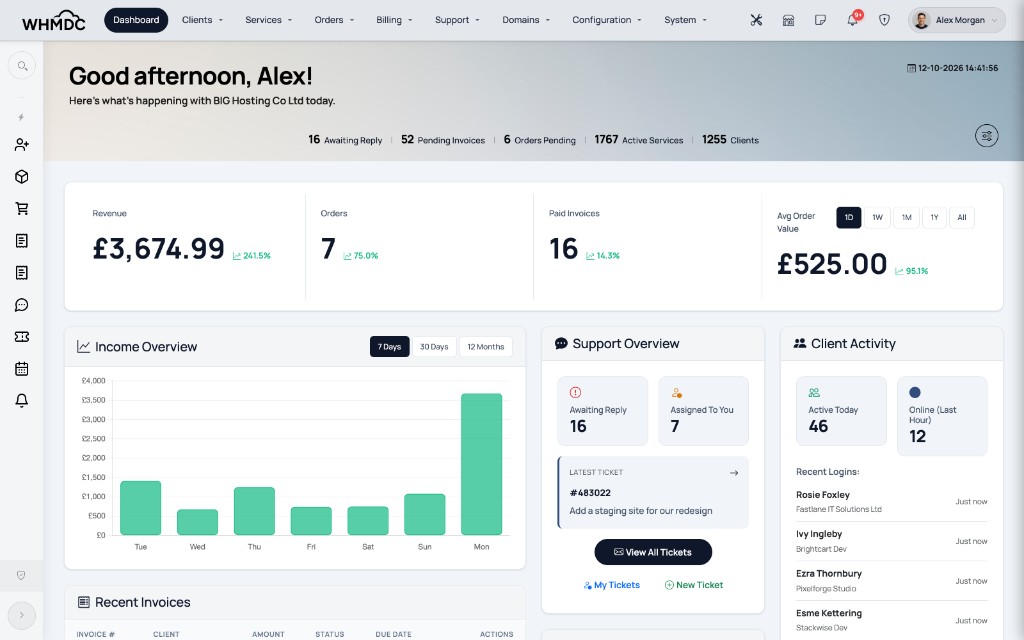This screenshot has width=1024, height=640.
Task: Open the notifications bell with 9+ badge
Action: [x=853, y=20]
